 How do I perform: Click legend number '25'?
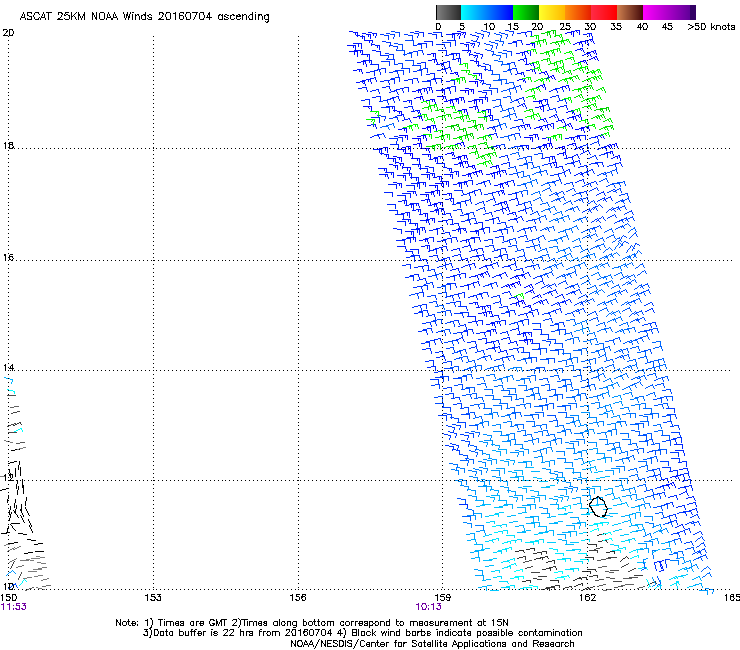point(564,27)
